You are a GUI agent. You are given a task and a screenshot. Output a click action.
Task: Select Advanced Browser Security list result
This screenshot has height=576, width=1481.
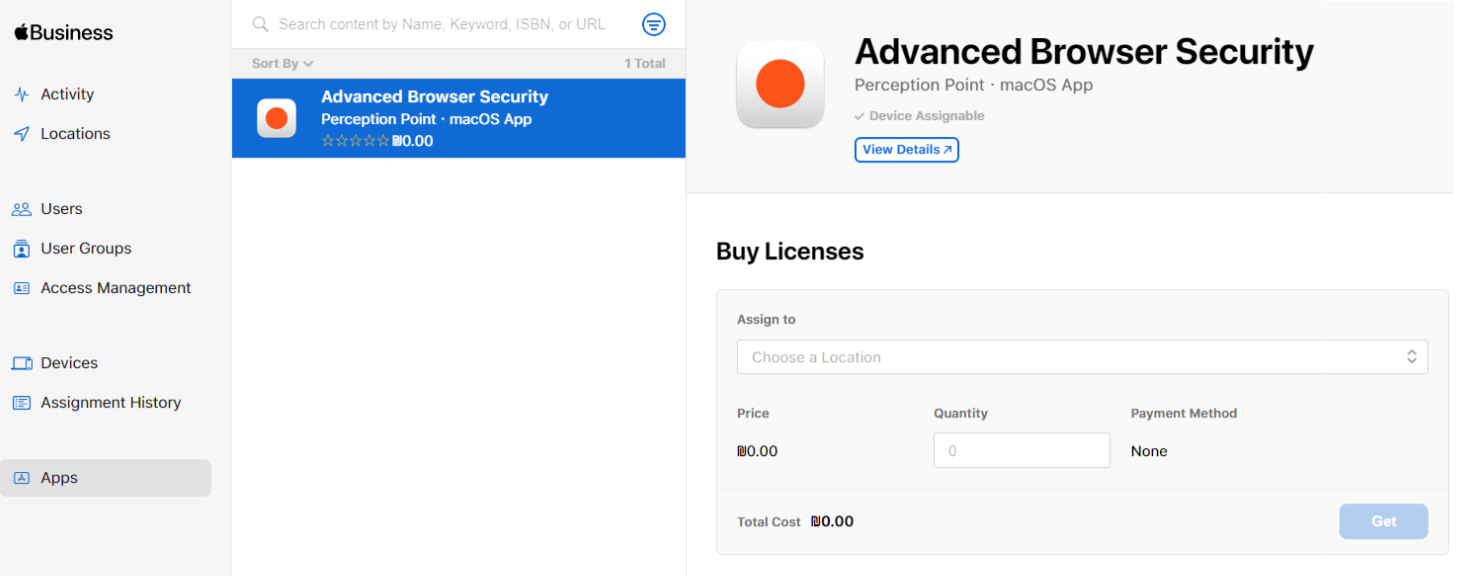tap(458, 118)
